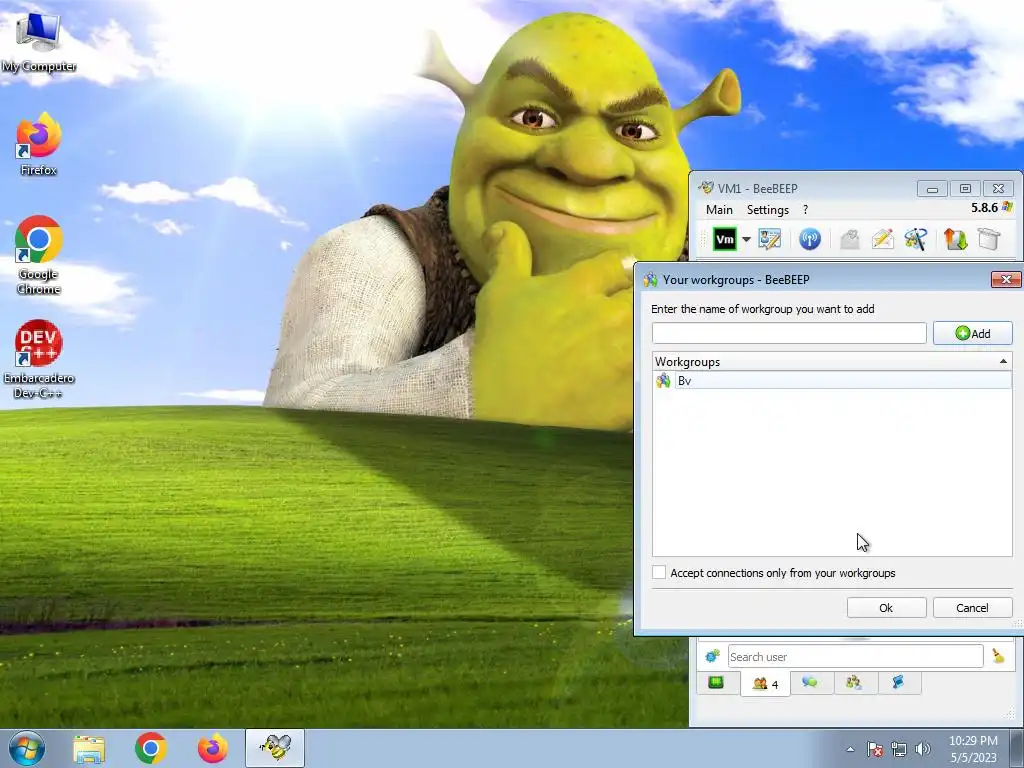The height and width of the screenshot is (768, 1024).
Task: Click the volume speaker tray icon
Action: click(x=922, y=749)
